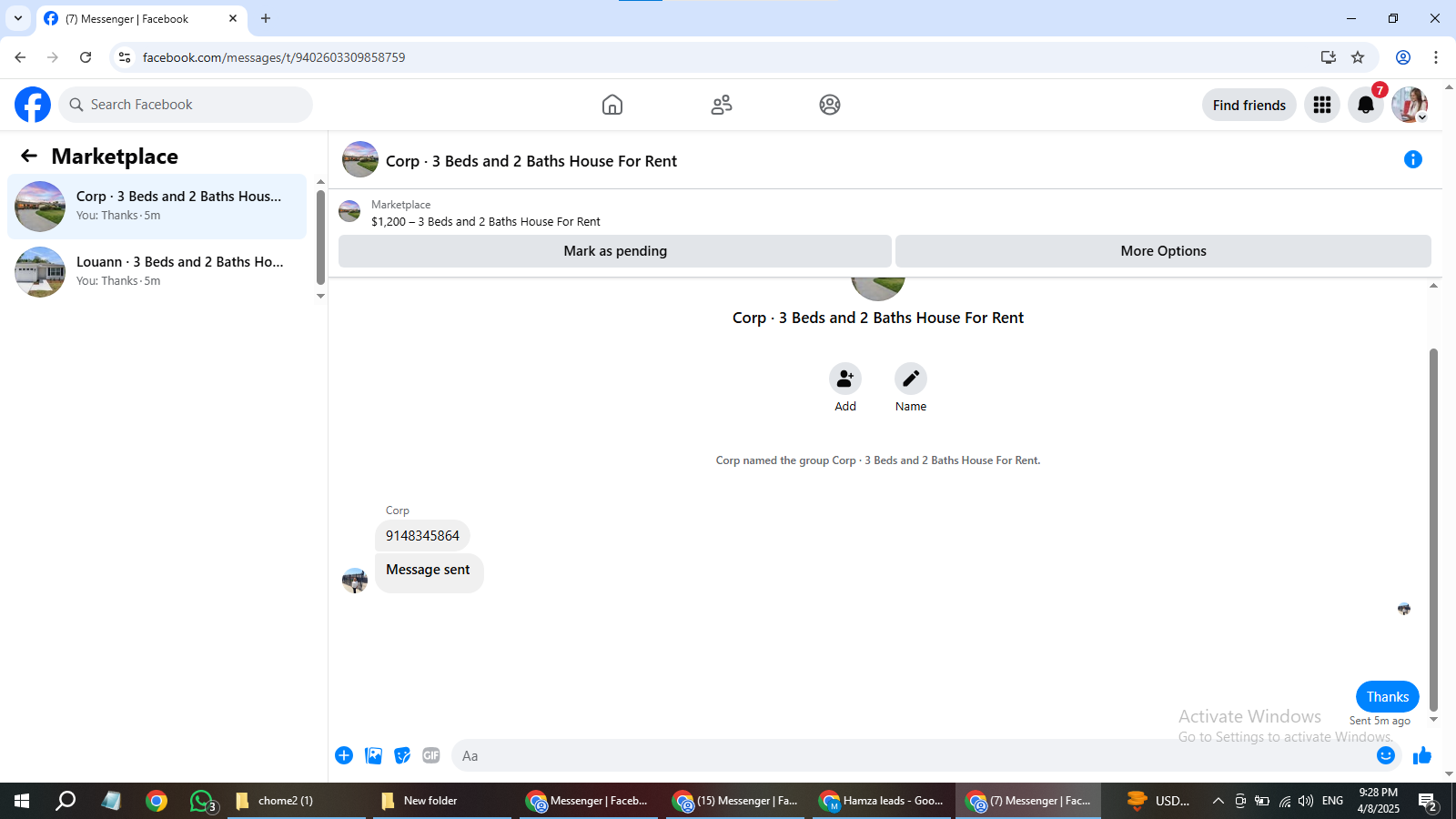
Task: Click the conversation list scrollbar down arrow
Action: (320, 296)
